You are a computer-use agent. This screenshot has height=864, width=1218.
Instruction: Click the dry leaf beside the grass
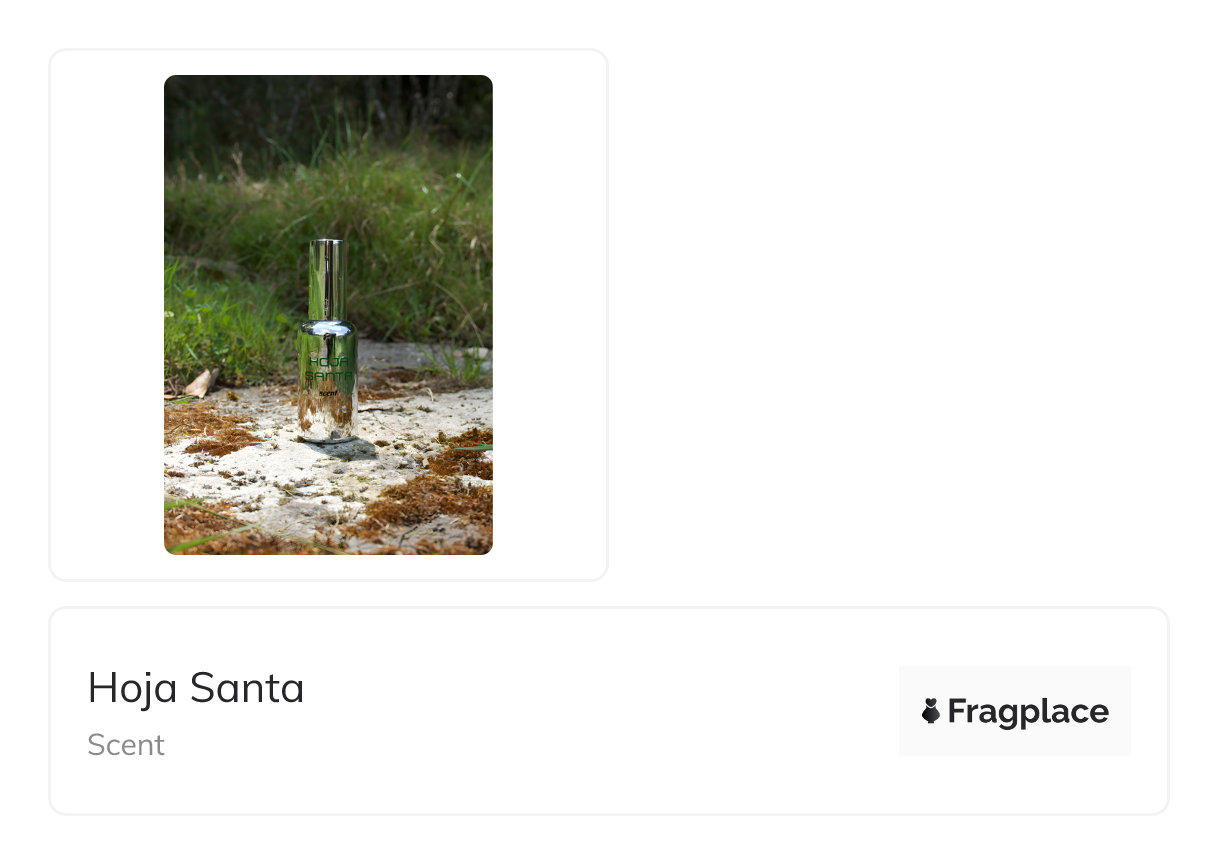[199, 383]
